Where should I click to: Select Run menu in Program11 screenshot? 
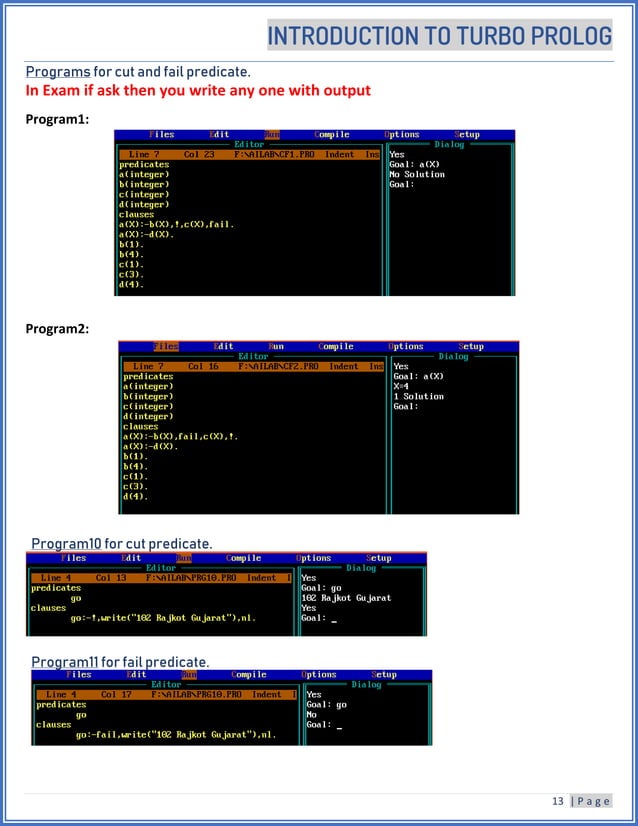(x=189, y=674)
